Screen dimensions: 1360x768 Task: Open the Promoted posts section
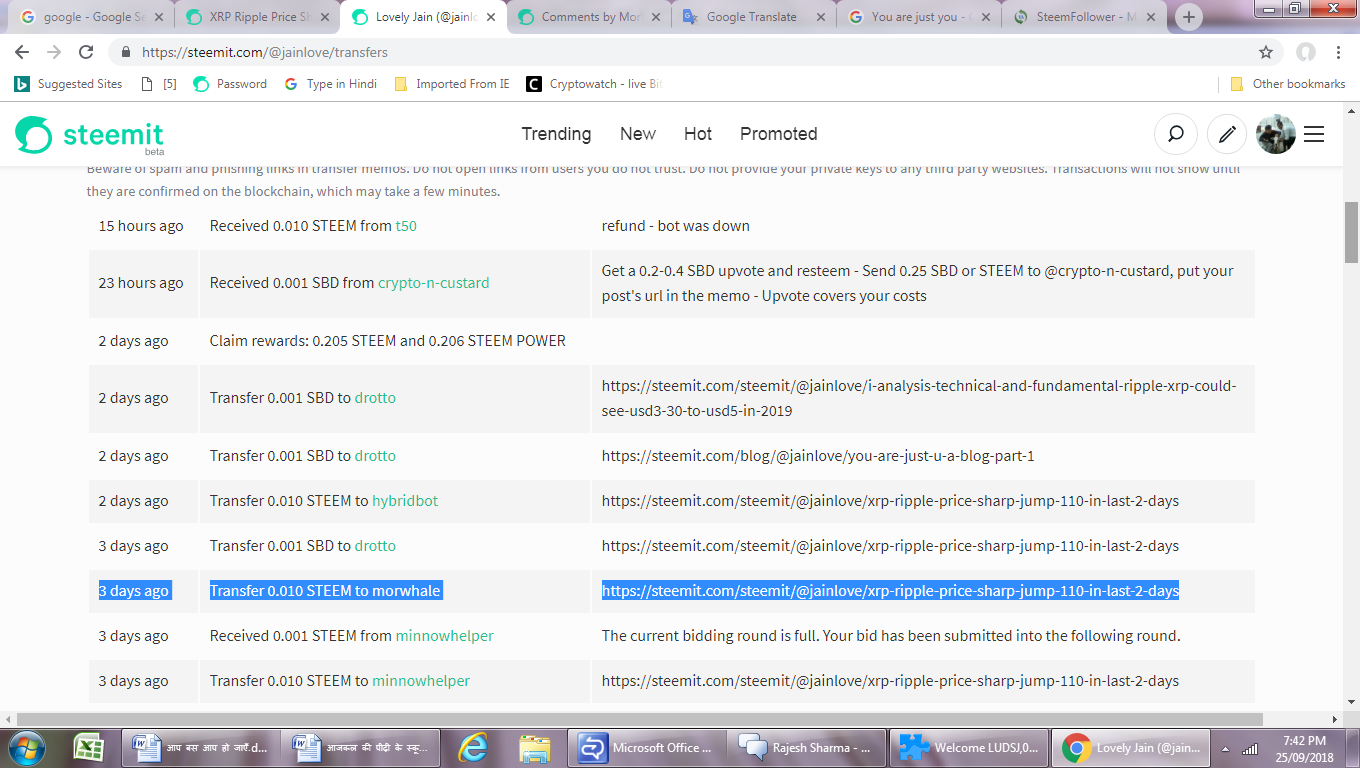pos(779,134)
